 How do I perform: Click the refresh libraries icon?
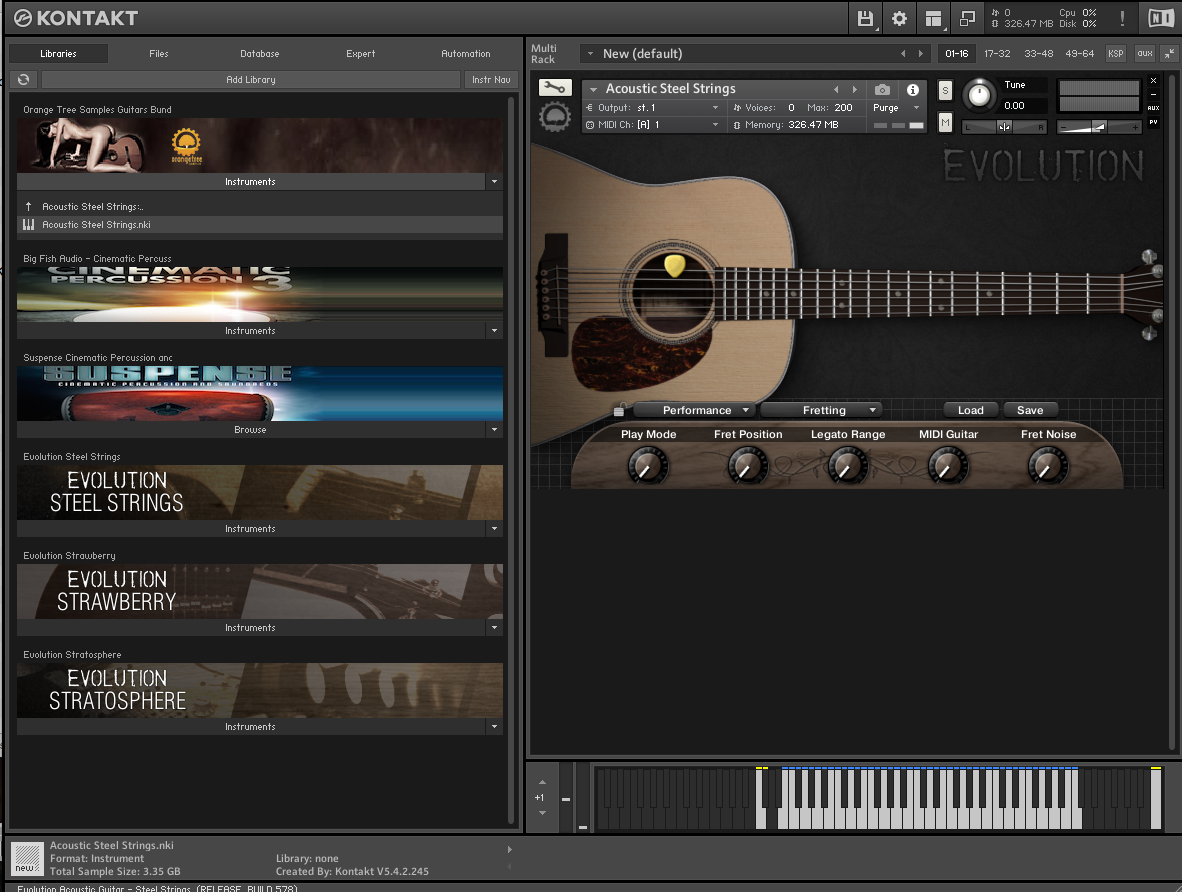click(x=23, y=79)
